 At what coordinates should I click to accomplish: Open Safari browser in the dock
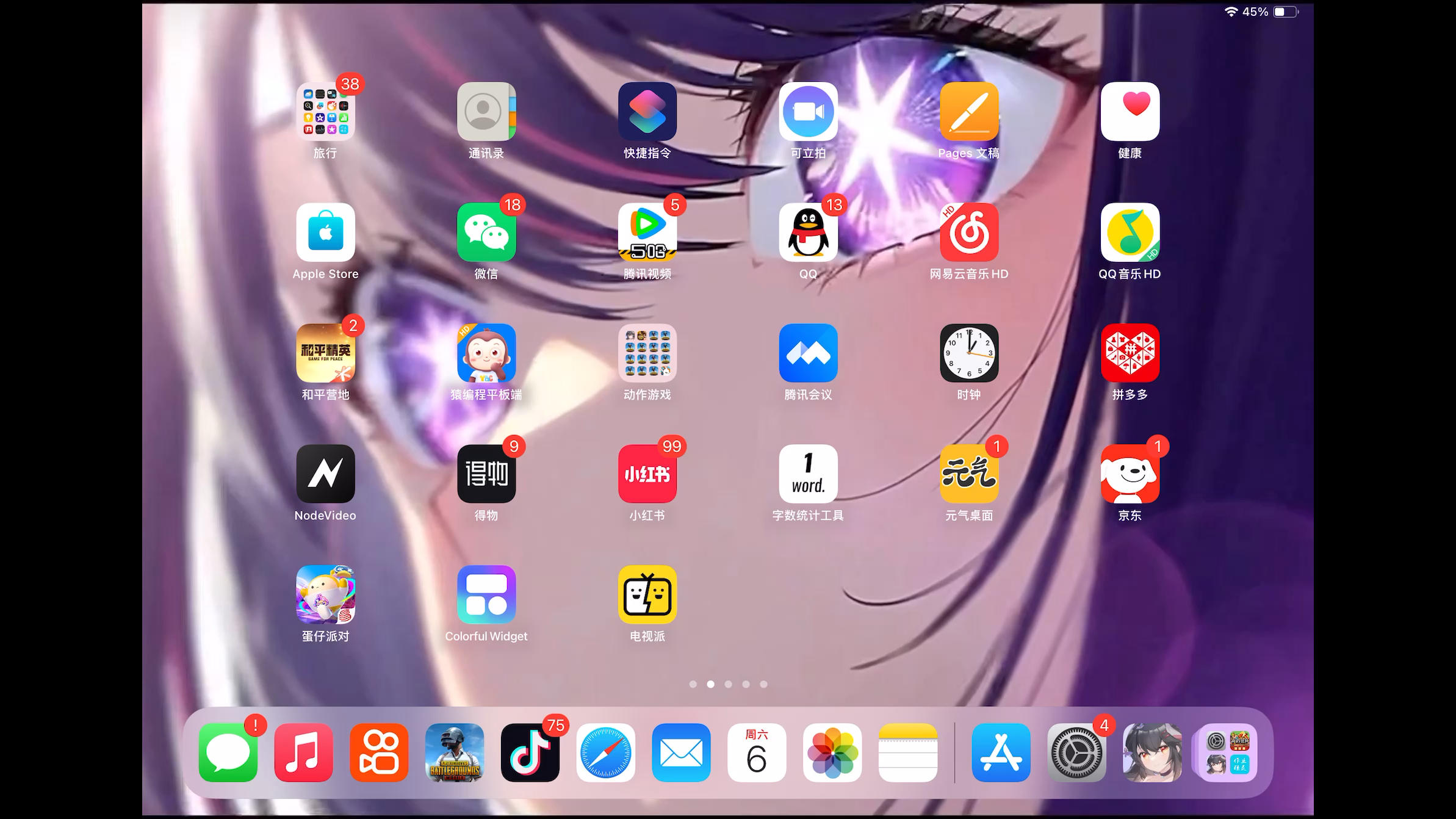605,752
